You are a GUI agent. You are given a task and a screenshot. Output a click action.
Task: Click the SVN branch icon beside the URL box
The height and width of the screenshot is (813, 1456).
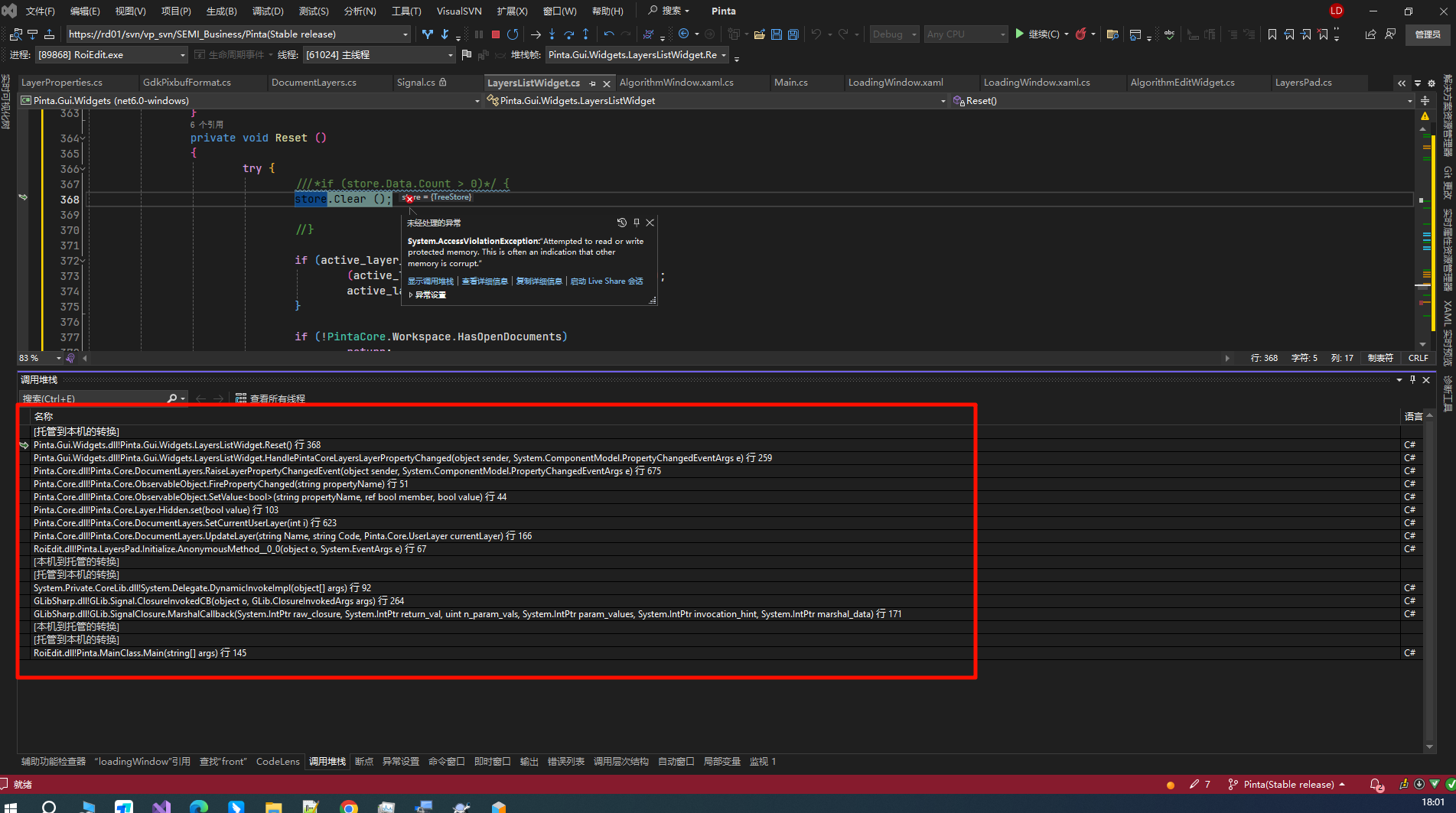(428, 34)
